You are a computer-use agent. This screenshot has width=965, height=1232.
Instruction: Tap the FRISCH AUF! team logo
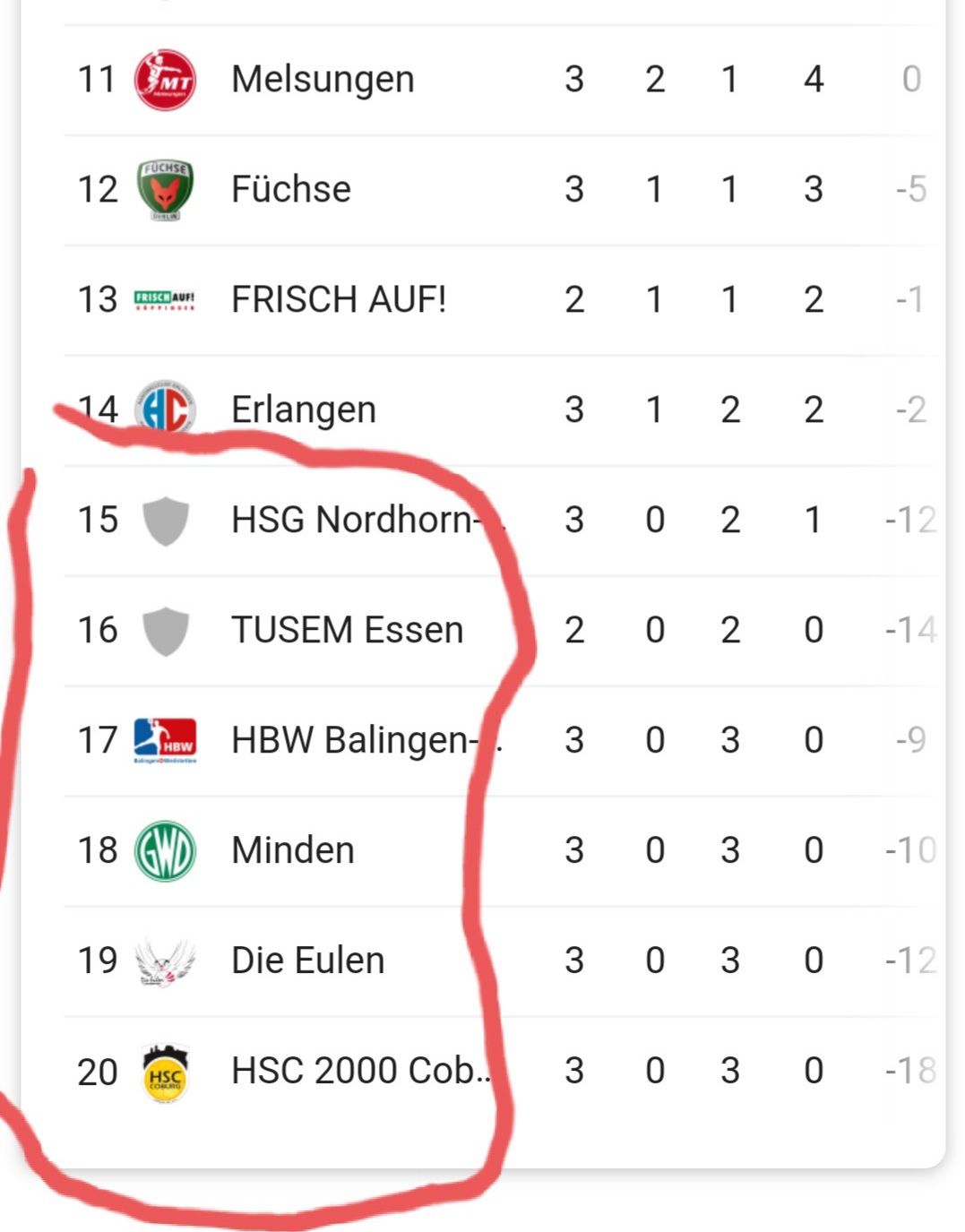click(165, 299)
